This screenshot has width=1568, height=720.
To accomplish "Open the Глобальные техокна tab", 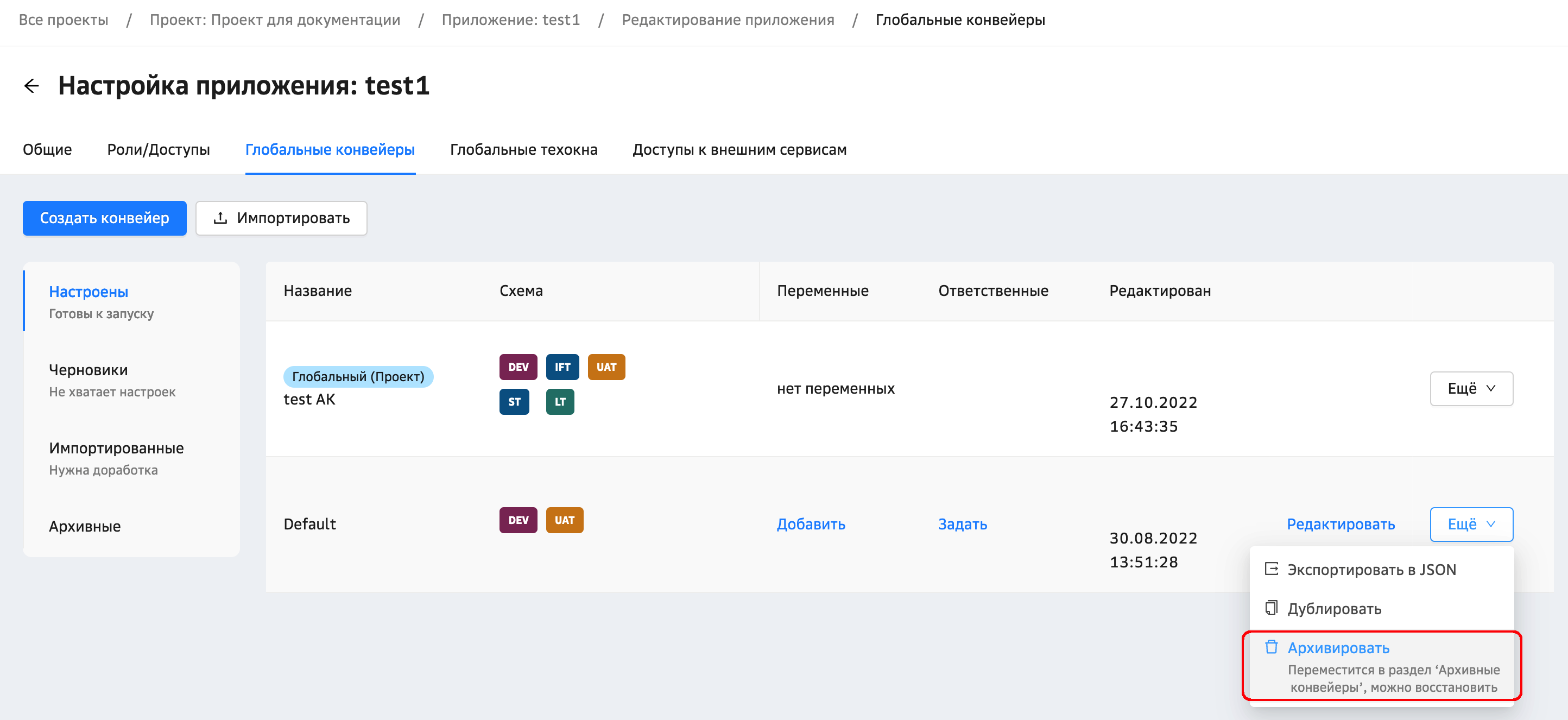I will coord(523,150).
